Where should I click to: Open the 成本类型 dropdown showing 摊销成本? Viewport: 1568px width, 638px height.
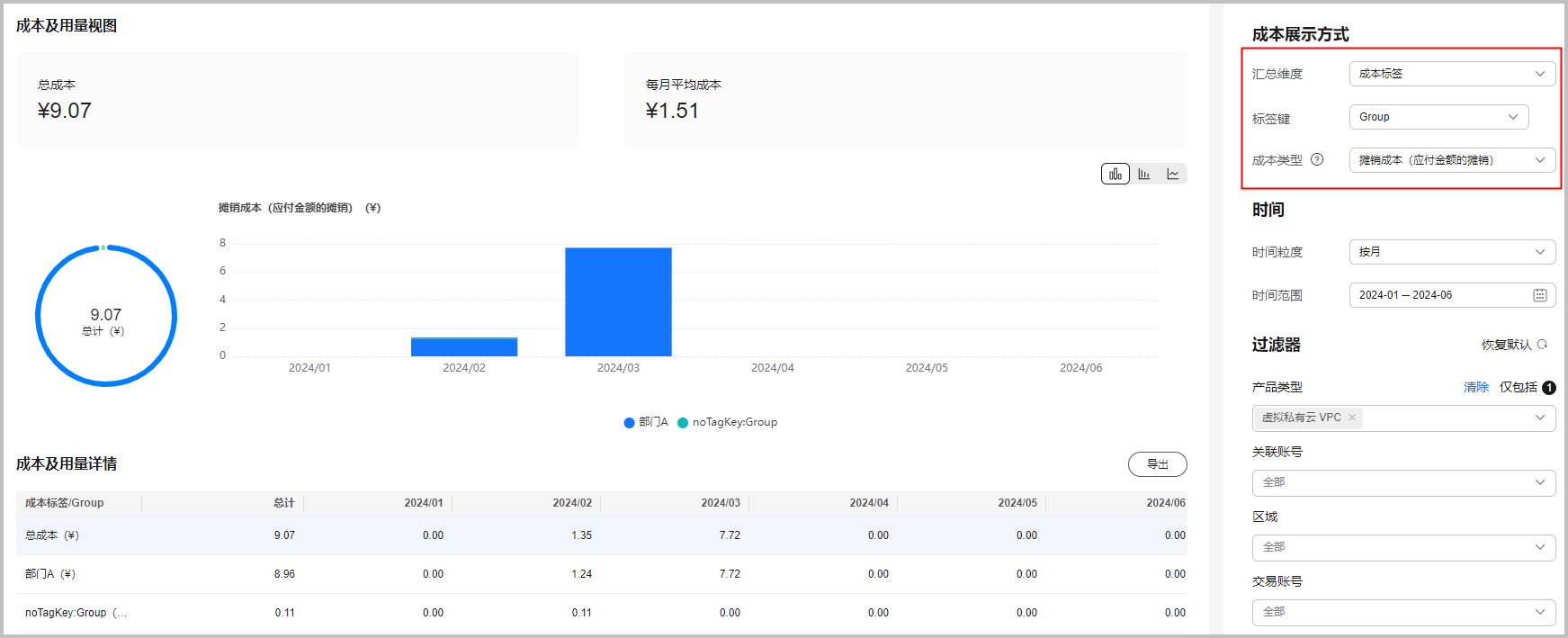click(1452, 160)
